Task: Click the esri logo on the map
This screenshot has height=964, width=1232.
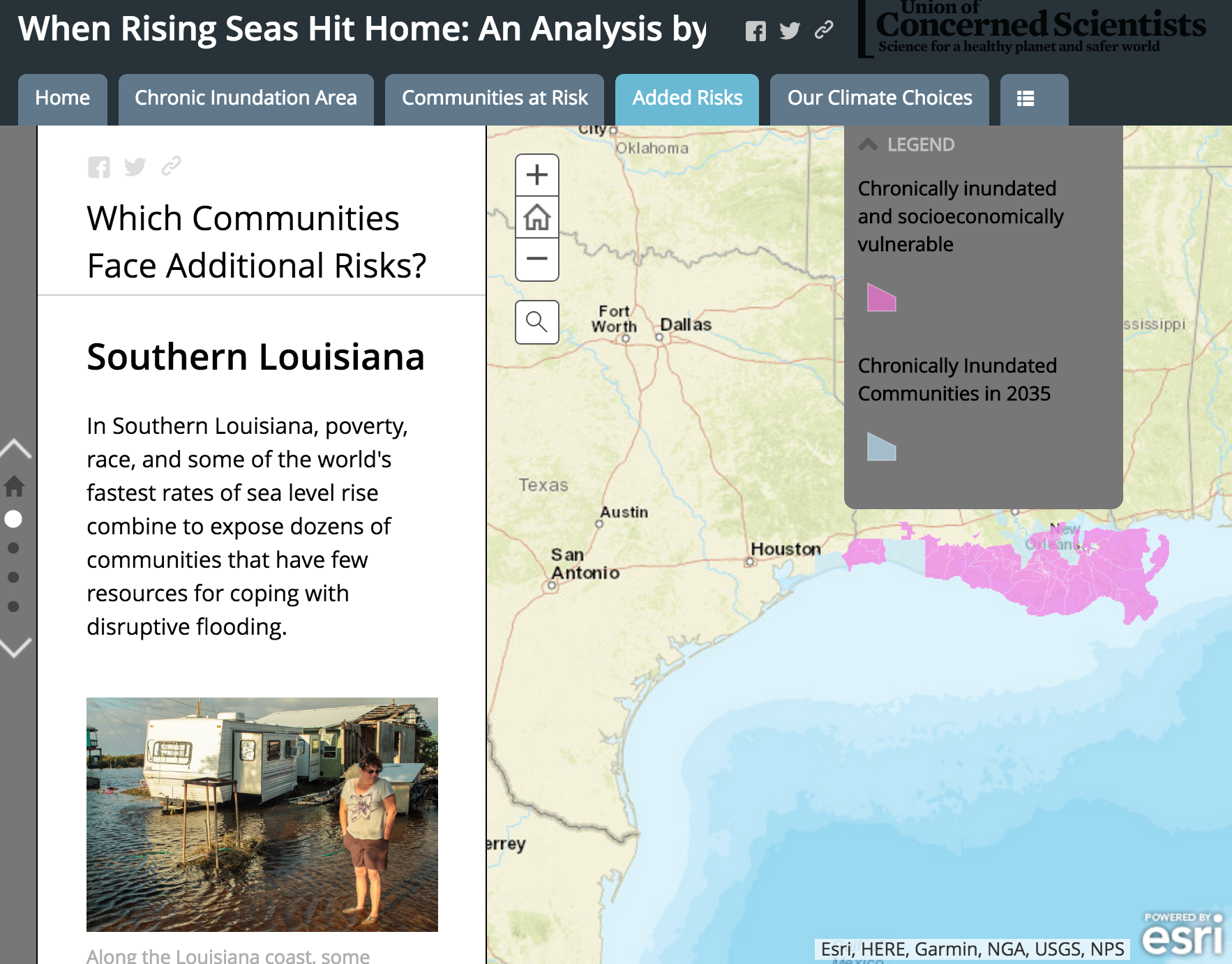Action: click(1183, 935)
